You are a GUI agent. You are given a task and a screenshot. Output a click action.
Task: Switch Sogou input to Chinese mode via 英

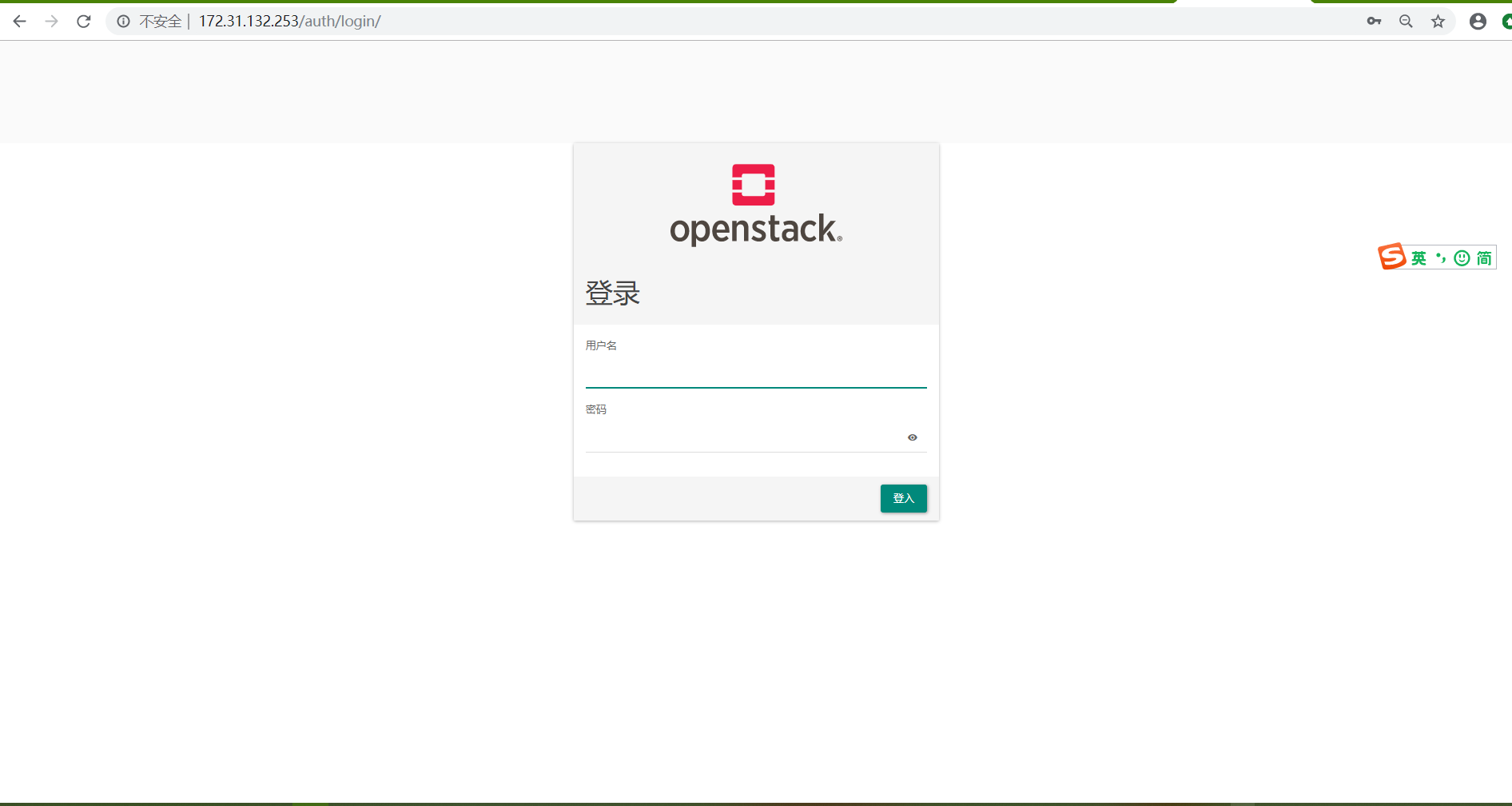pos(1418,257)
